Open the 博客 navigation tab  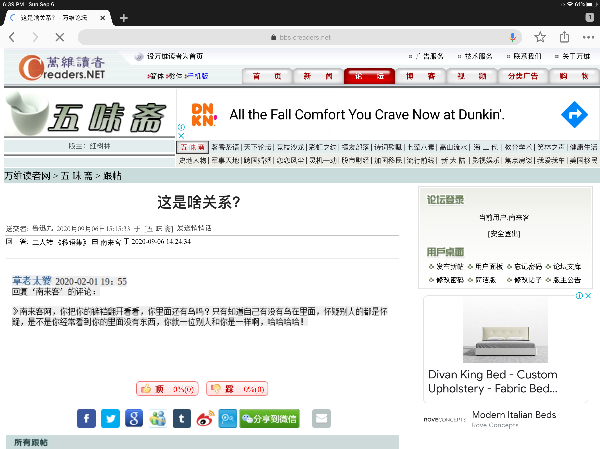click(x=421, y=76)
